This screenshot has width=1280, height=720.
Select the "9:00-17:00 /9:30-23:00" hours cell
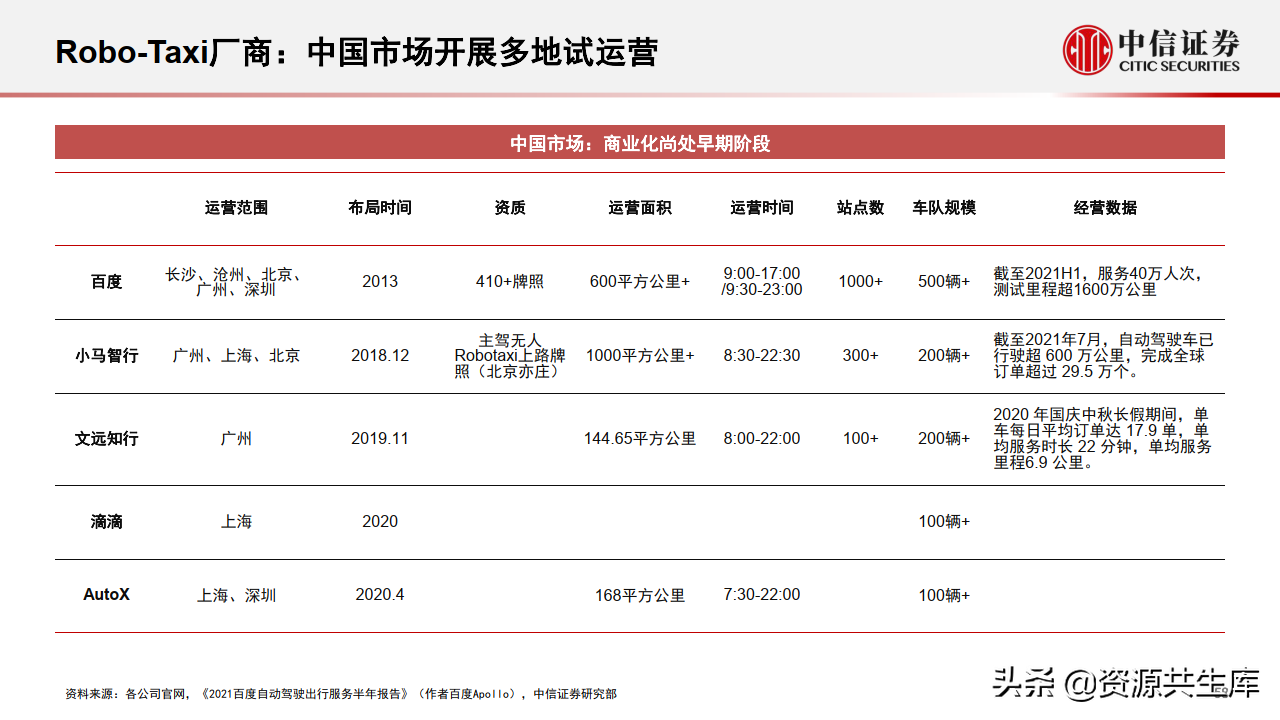click(762, 282)
